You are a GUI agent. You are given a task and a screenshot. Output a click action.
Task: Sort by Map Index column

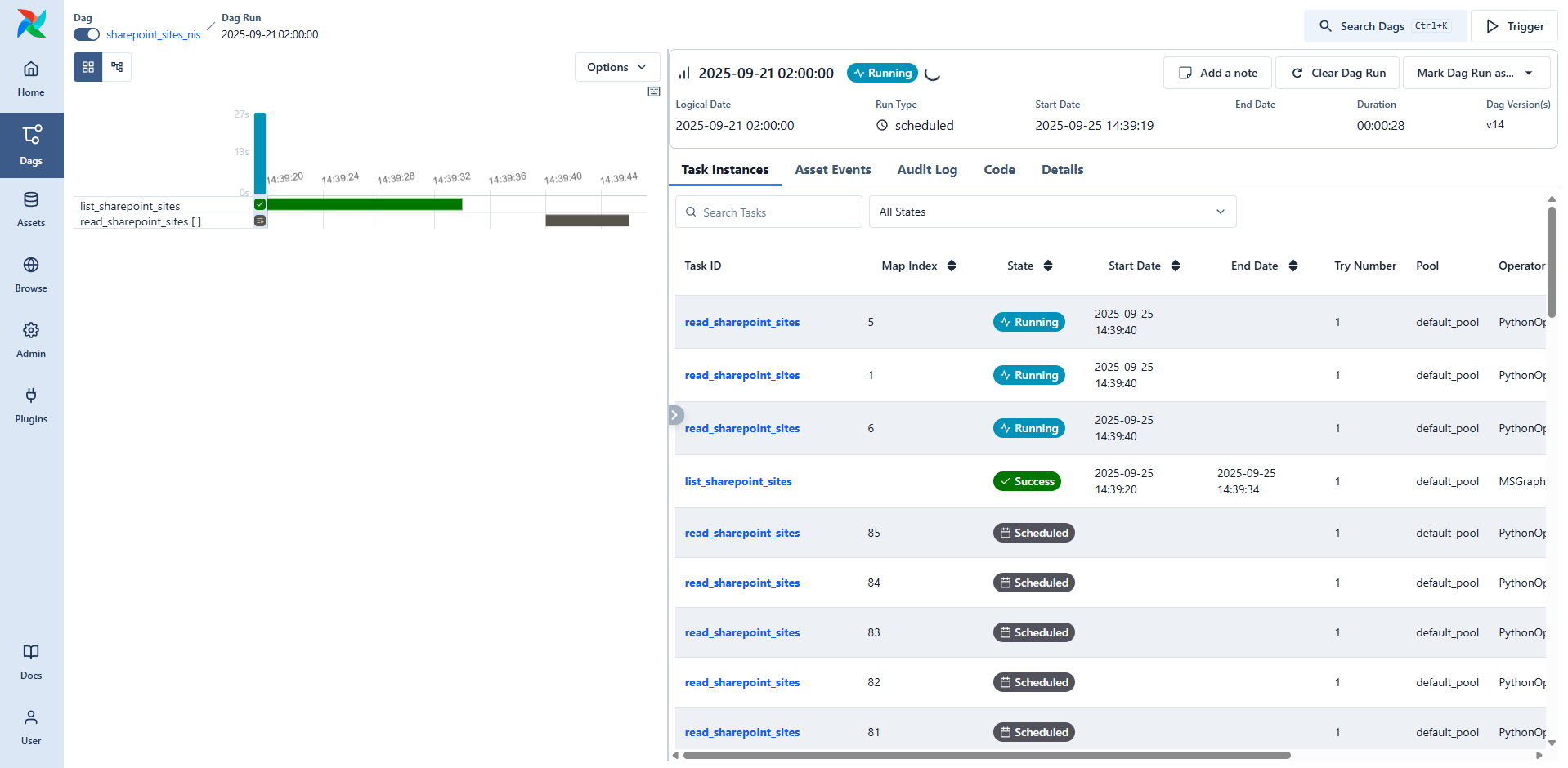[952, 266]
